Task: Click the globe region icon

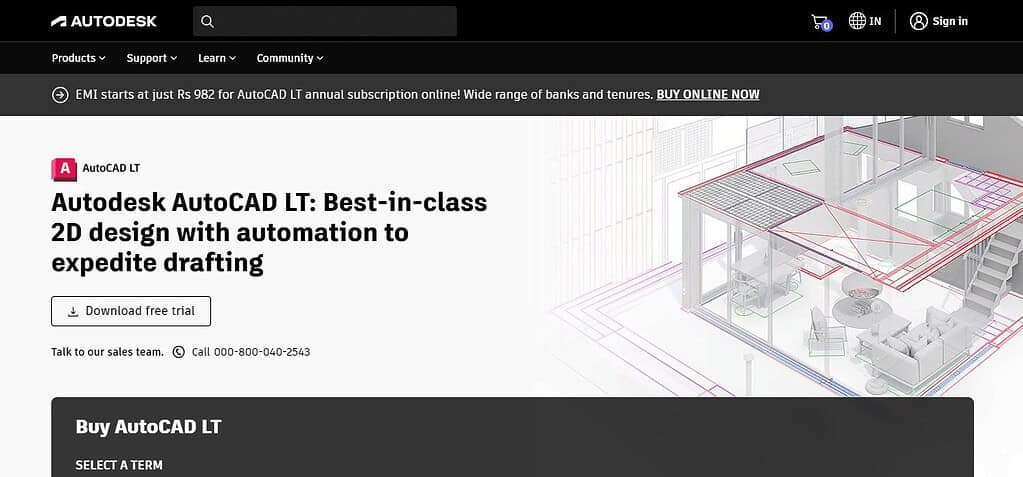Action: click(857, 21)
